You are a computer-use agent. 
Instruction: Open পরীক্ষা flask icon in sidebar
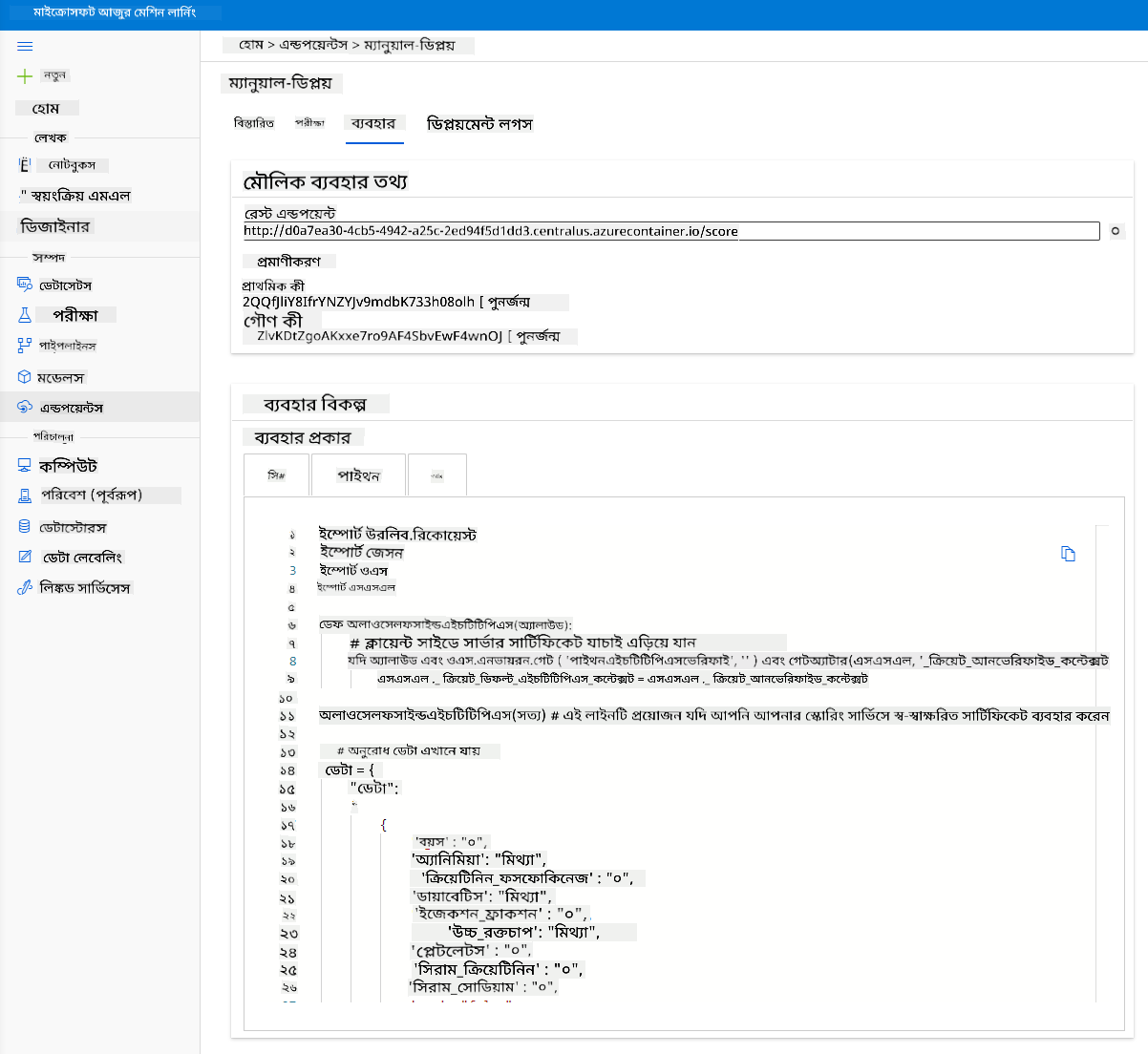pos(25,314)
